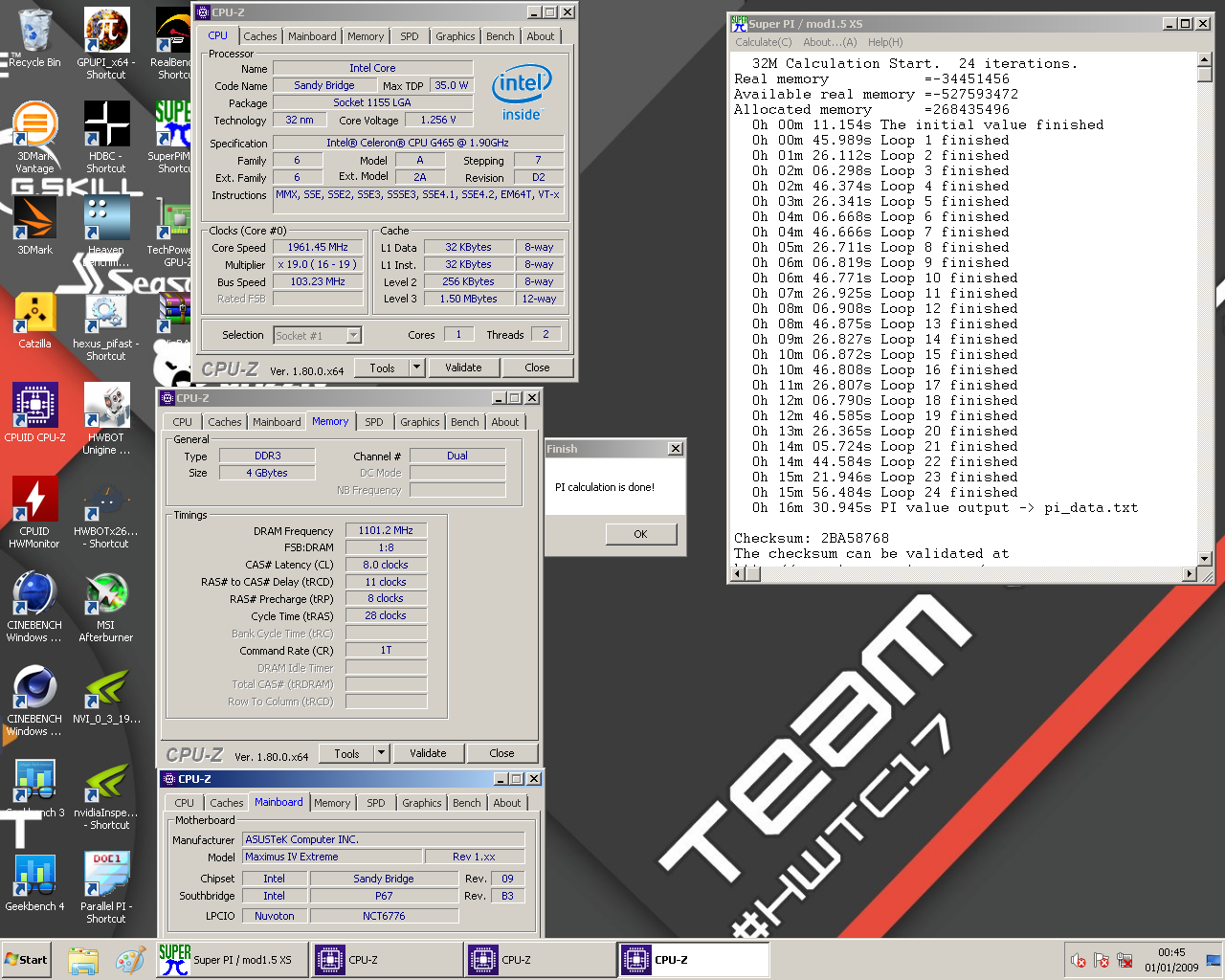Click Tools button in Memory CPU-Z window

pyautogui.click(x=346, y=753)
